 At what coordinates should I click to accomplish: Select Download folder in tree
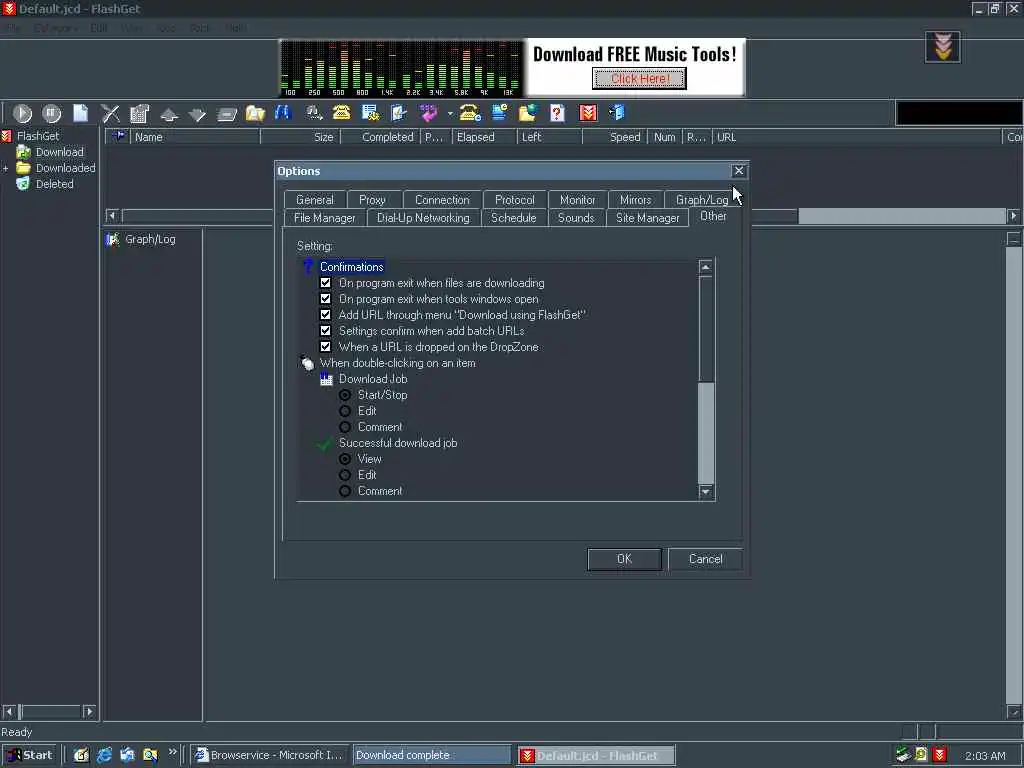tap(59, 152)
